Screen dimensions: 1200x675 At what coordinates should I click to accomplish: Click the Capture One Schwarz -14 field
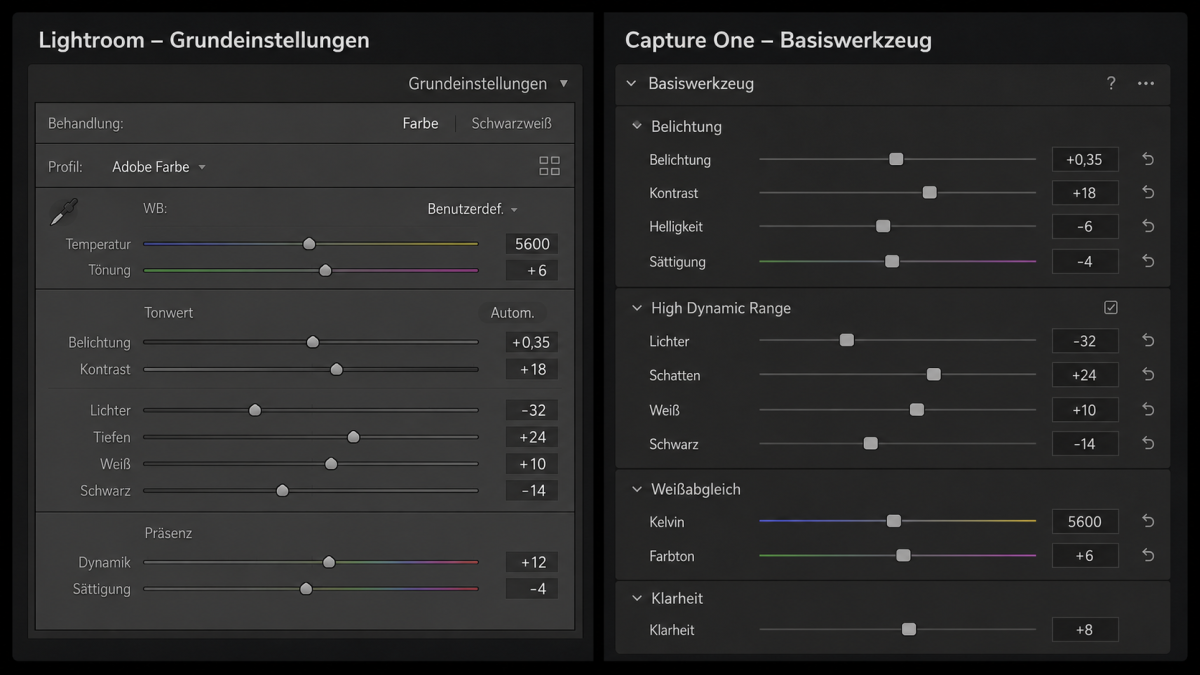point(1085,444)
